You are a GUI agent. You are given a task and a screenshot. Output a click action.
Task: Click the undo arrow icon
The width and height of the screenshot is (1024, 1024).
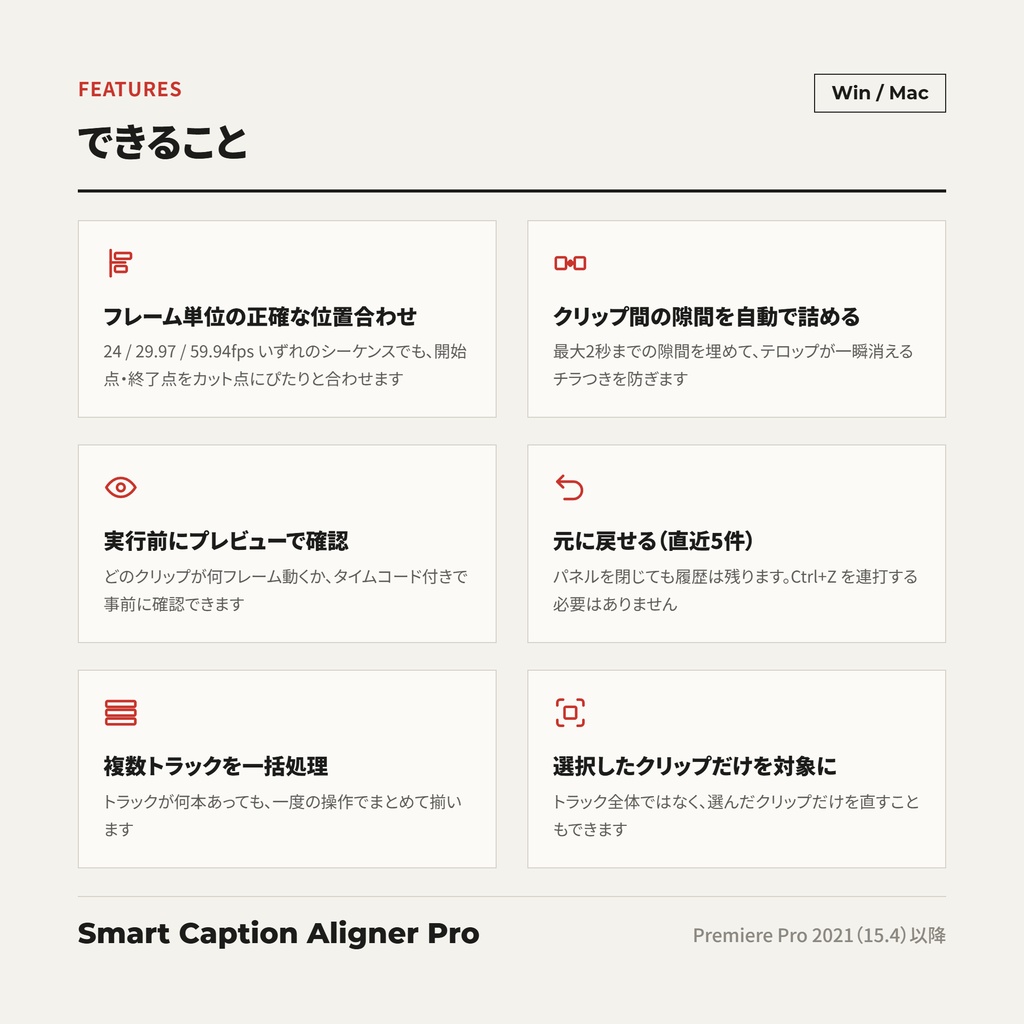point(569,487)
